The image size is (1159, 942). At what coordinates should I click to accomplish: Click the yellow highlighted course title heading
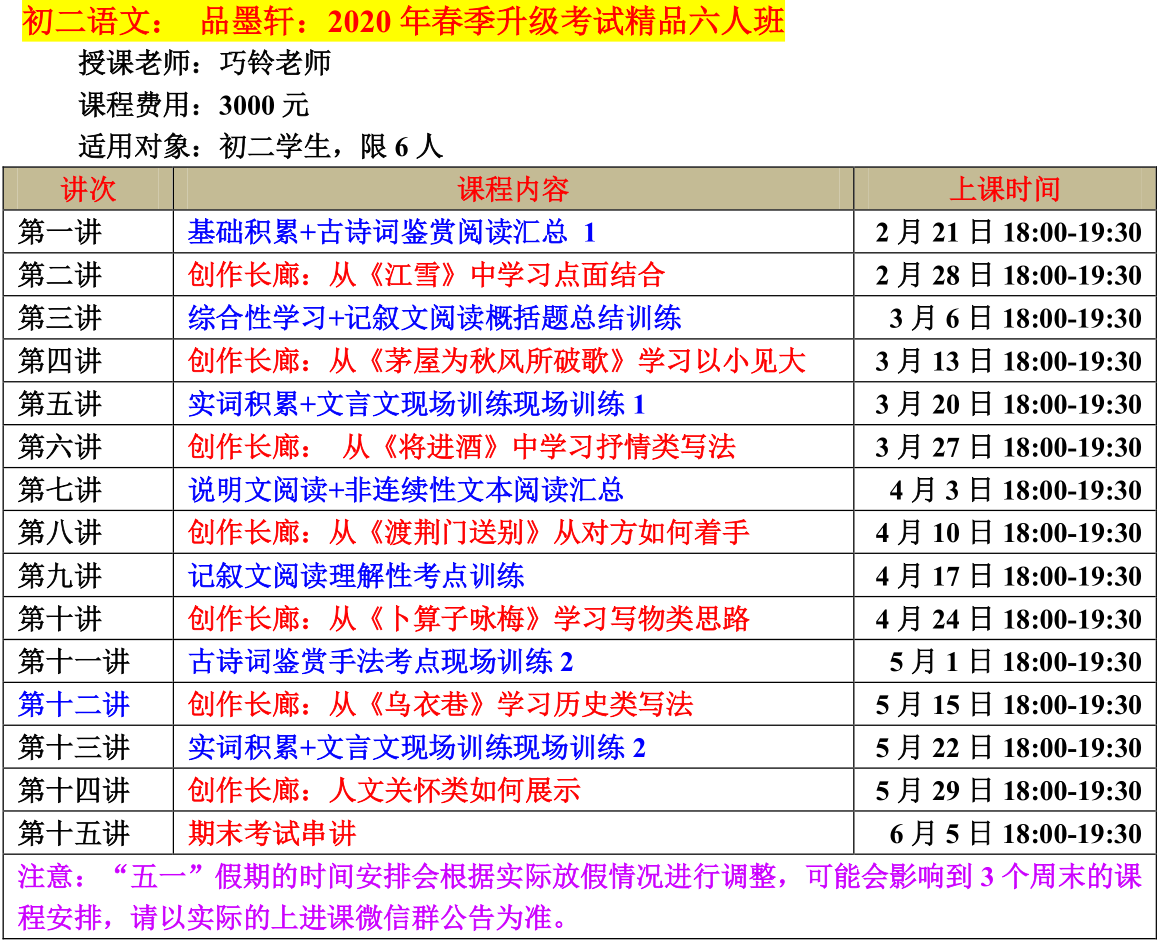pos(402,21)
